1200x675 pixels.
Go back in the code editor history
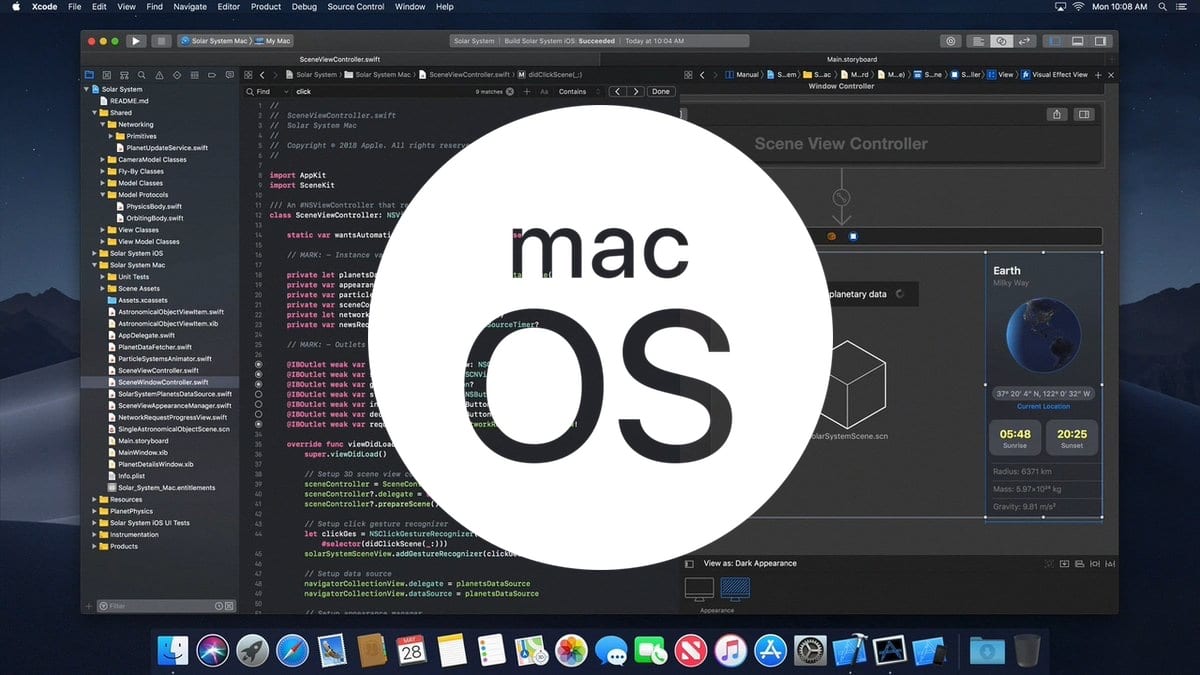click(262, 75)
